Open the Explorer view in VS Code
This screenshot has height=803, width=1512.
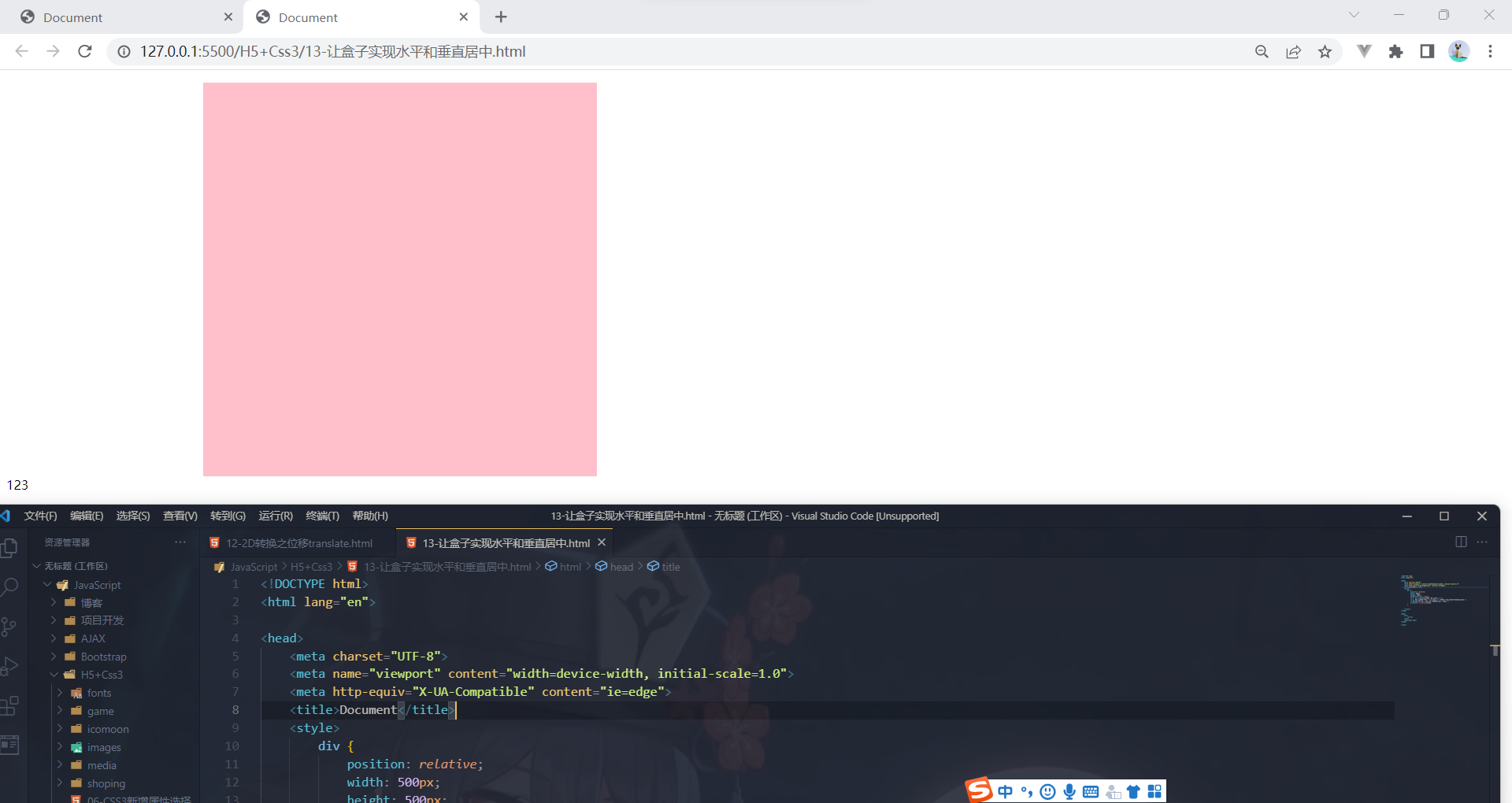pos(10,547)
